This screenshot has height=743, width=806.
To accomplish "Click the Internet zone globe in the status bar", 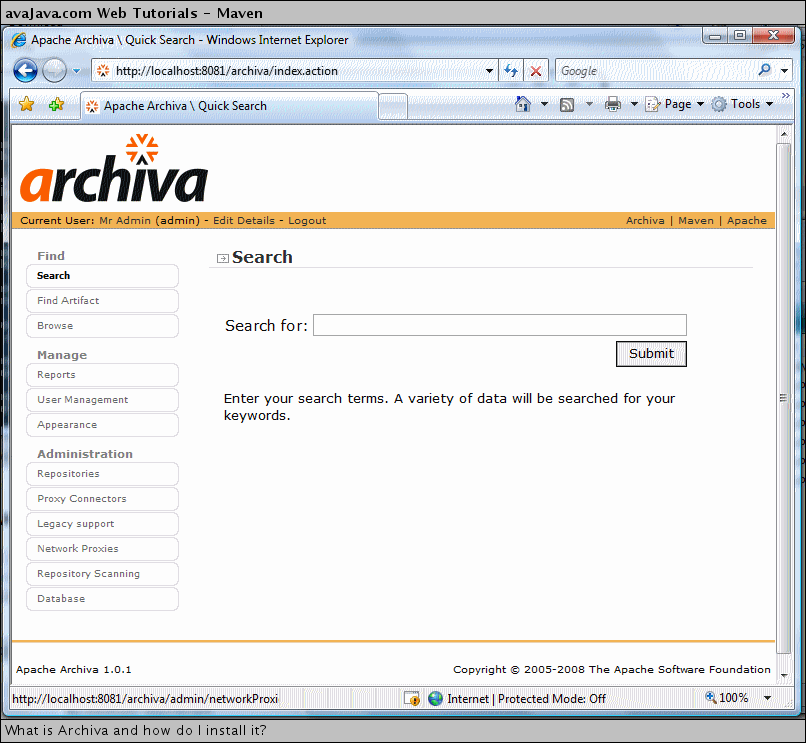I will click(434, 698).
